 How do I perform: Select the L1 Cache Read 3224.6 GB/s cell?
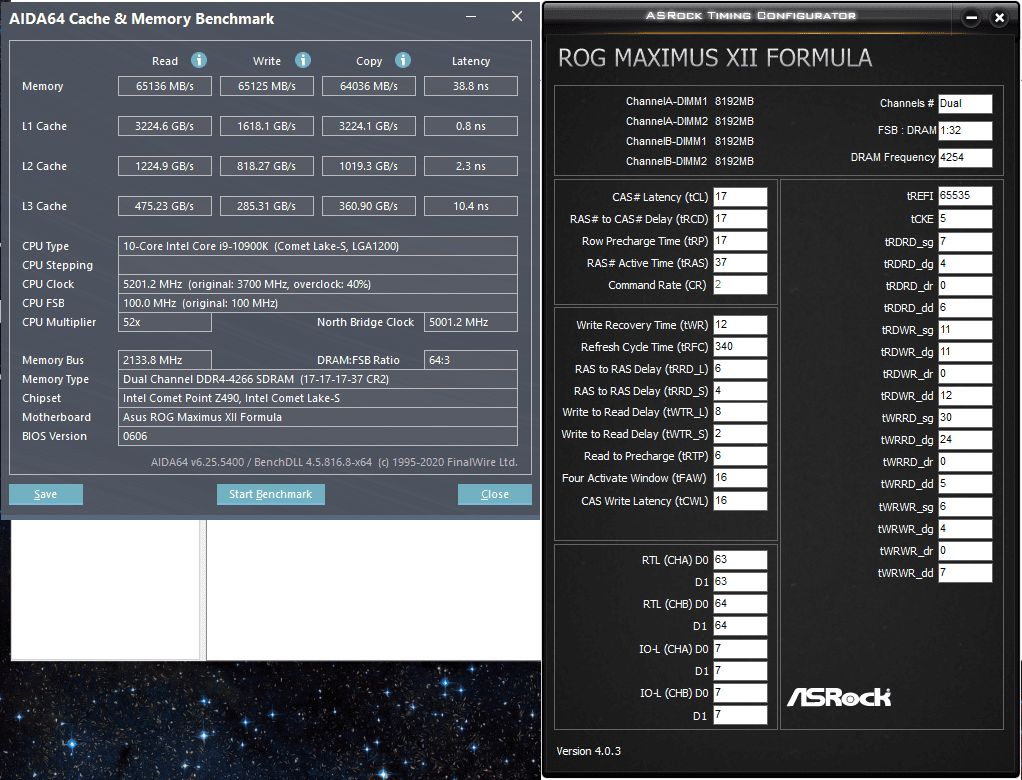tap(165, 126)
